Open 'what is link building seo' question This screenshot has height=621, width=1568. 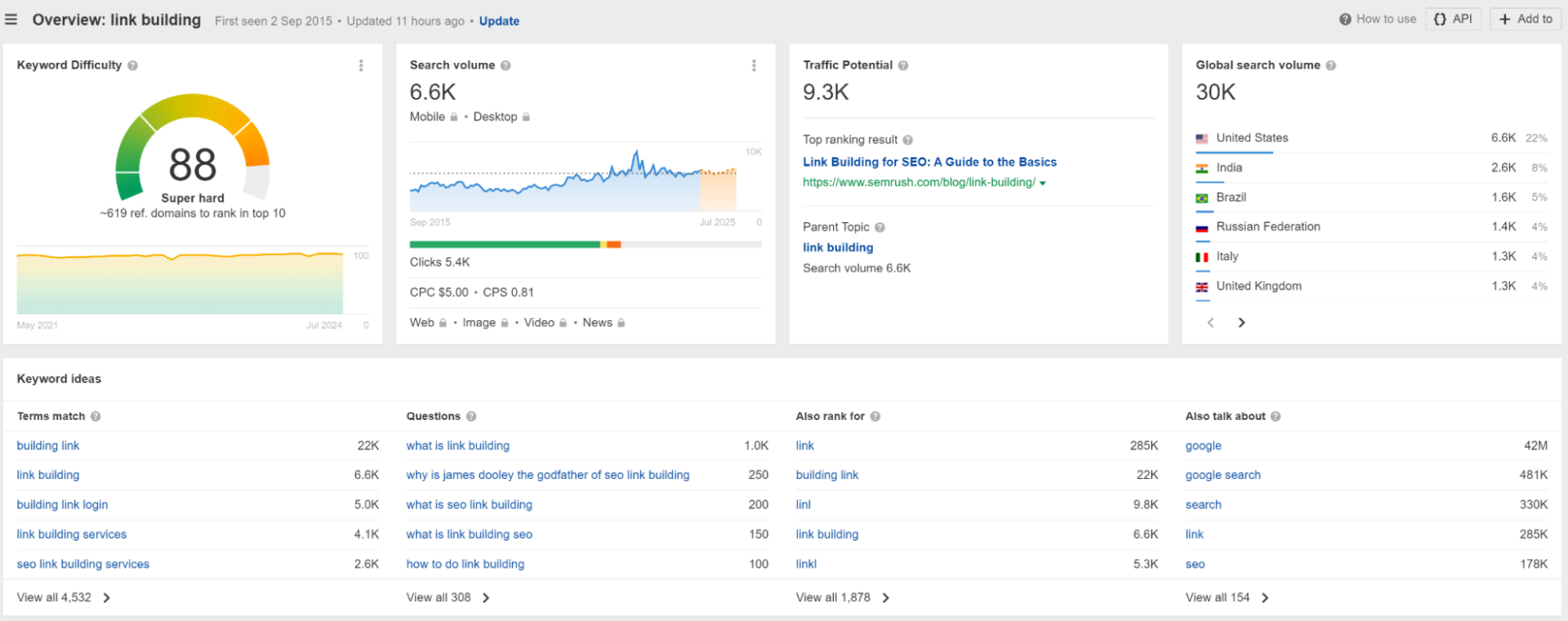pos(470,534)
